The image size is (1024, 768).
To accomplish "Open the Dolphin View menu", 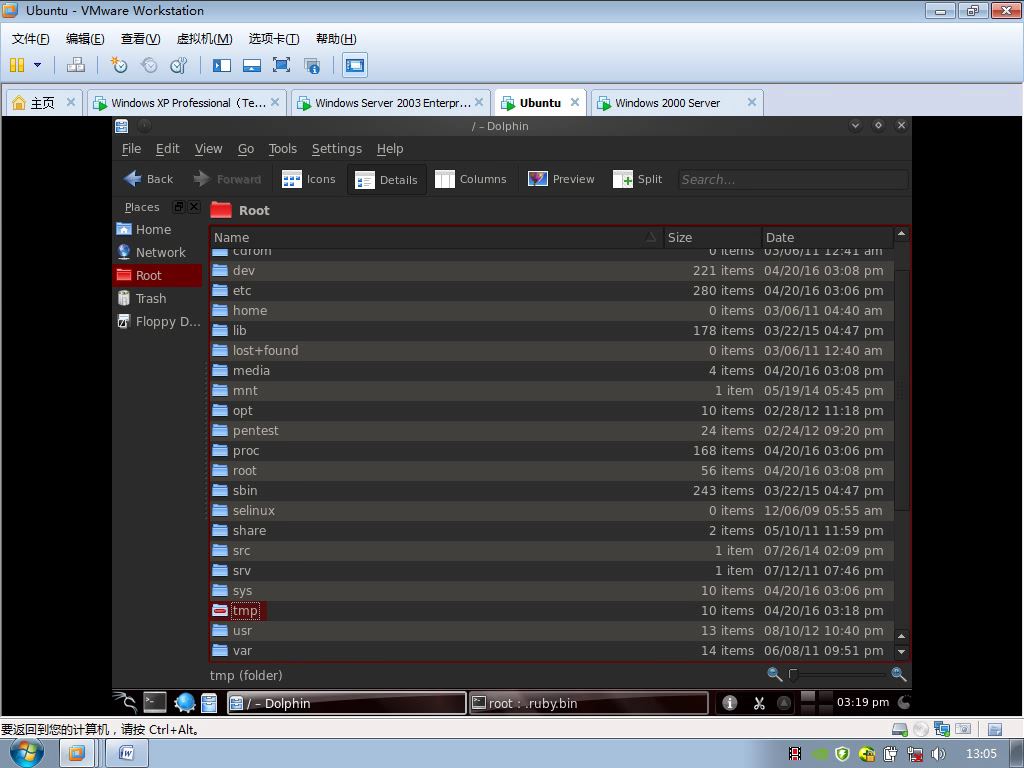I will click(x=208, y=149).
